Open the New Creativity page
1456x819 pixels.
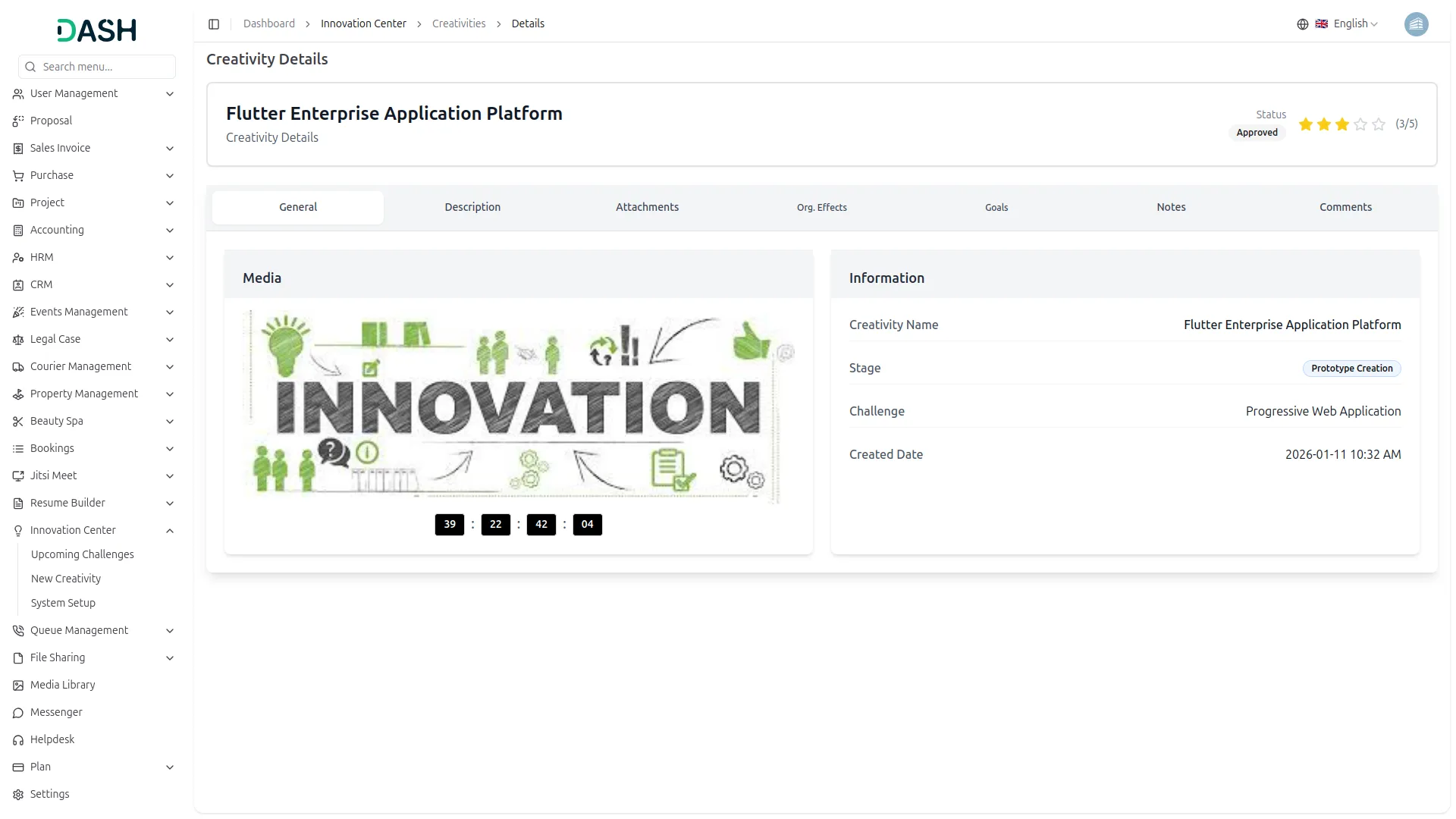point(65,579)
